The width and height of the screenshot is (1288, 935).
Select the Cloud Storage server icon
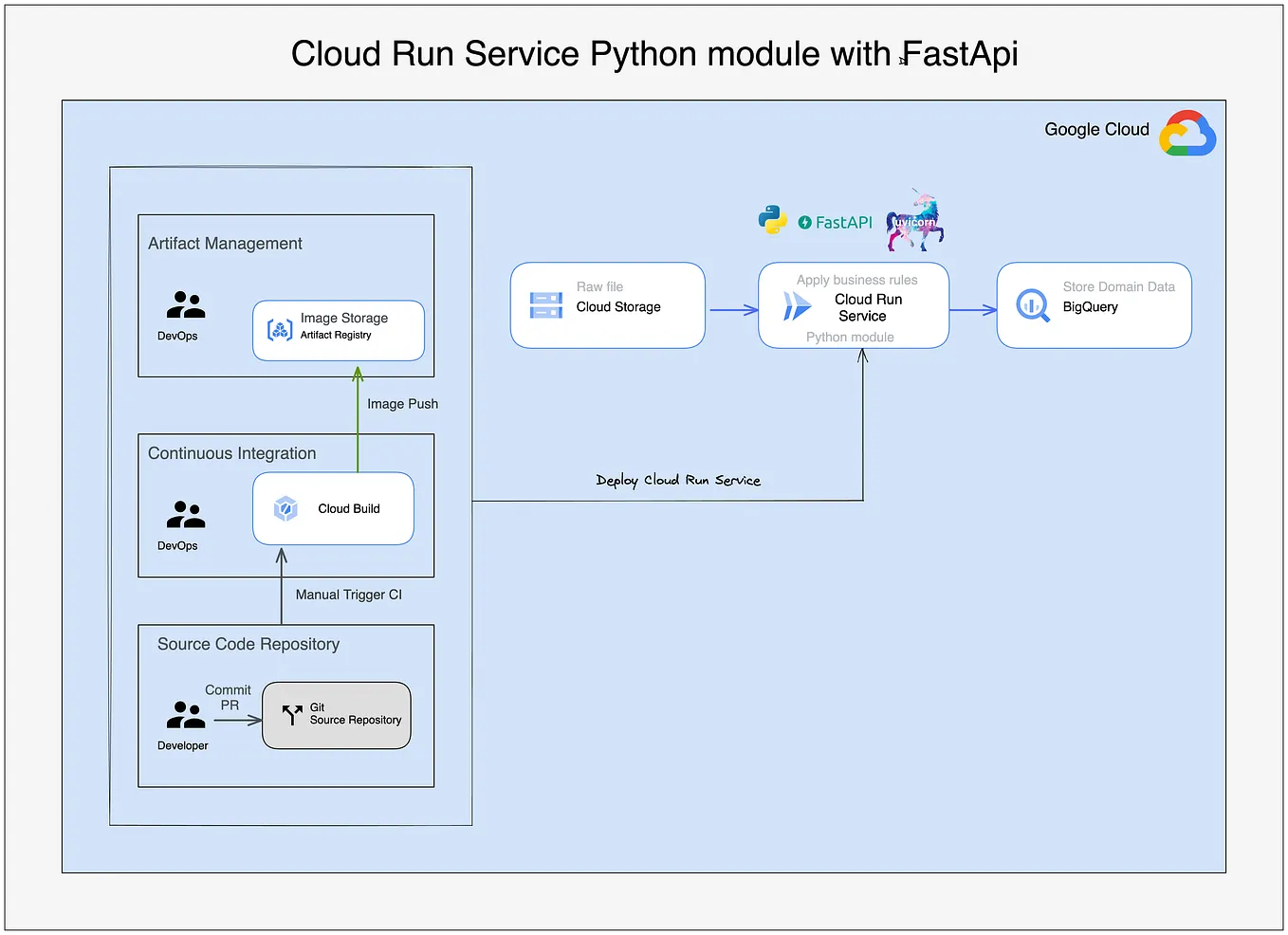point(545,304)
